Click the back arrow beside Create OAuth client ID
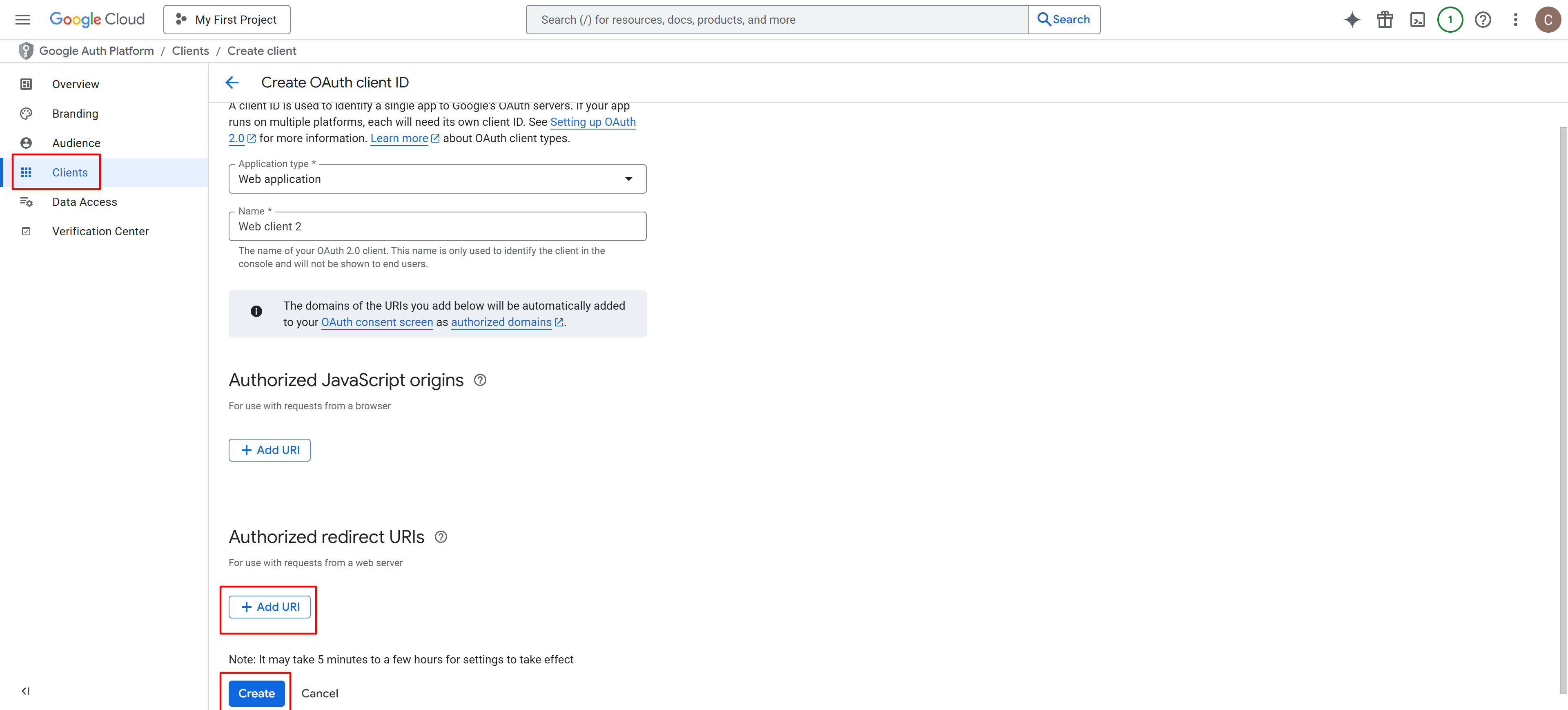The width and height of the screenshot is (1568, 710). (232, 83)
